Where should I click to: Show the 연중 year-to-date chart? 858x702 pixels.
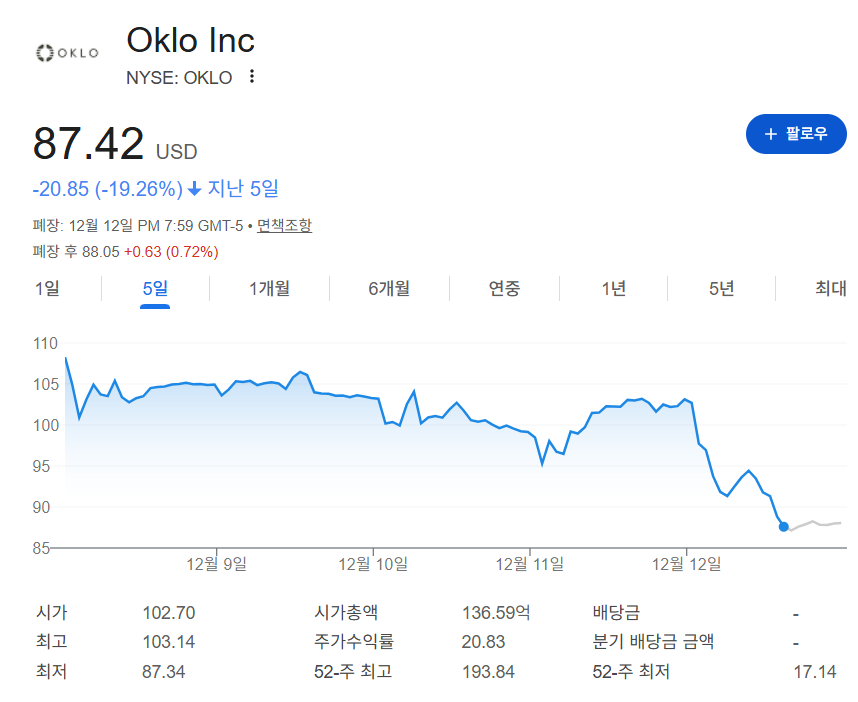coord(504,289)
